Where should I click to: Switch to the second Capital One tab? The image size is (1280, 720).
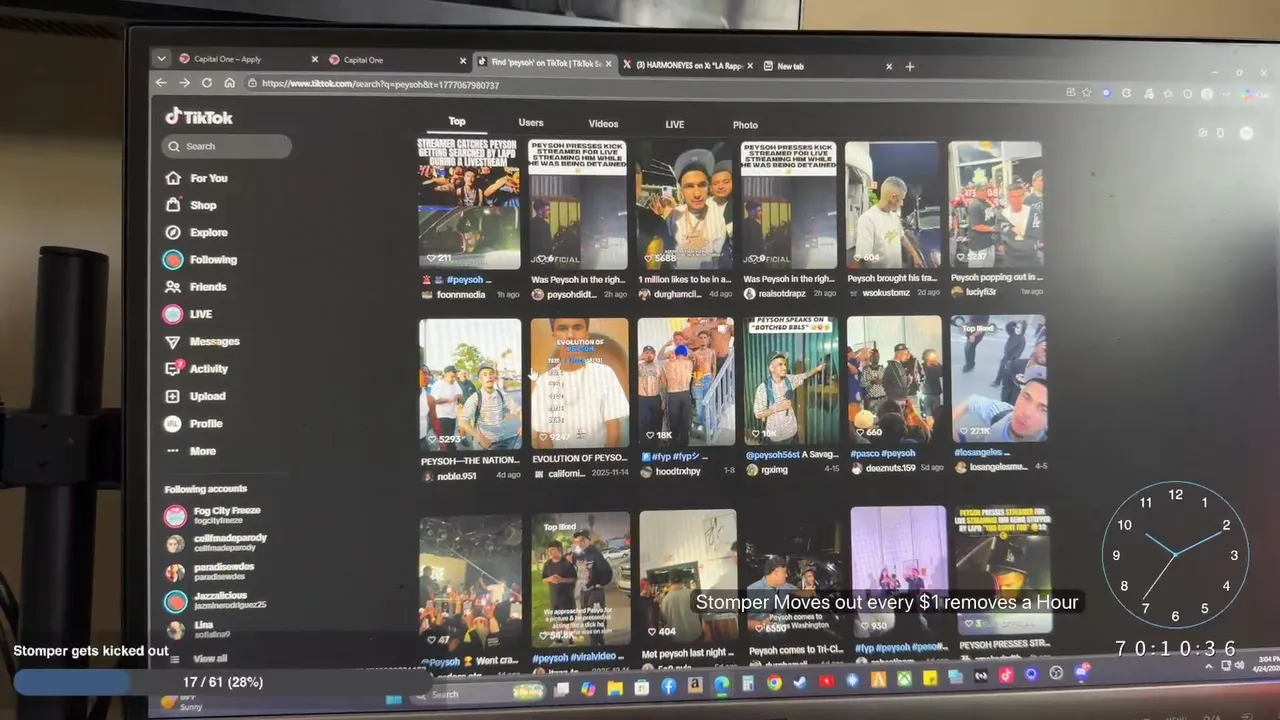pyautogui.click(x=397, y=60)
